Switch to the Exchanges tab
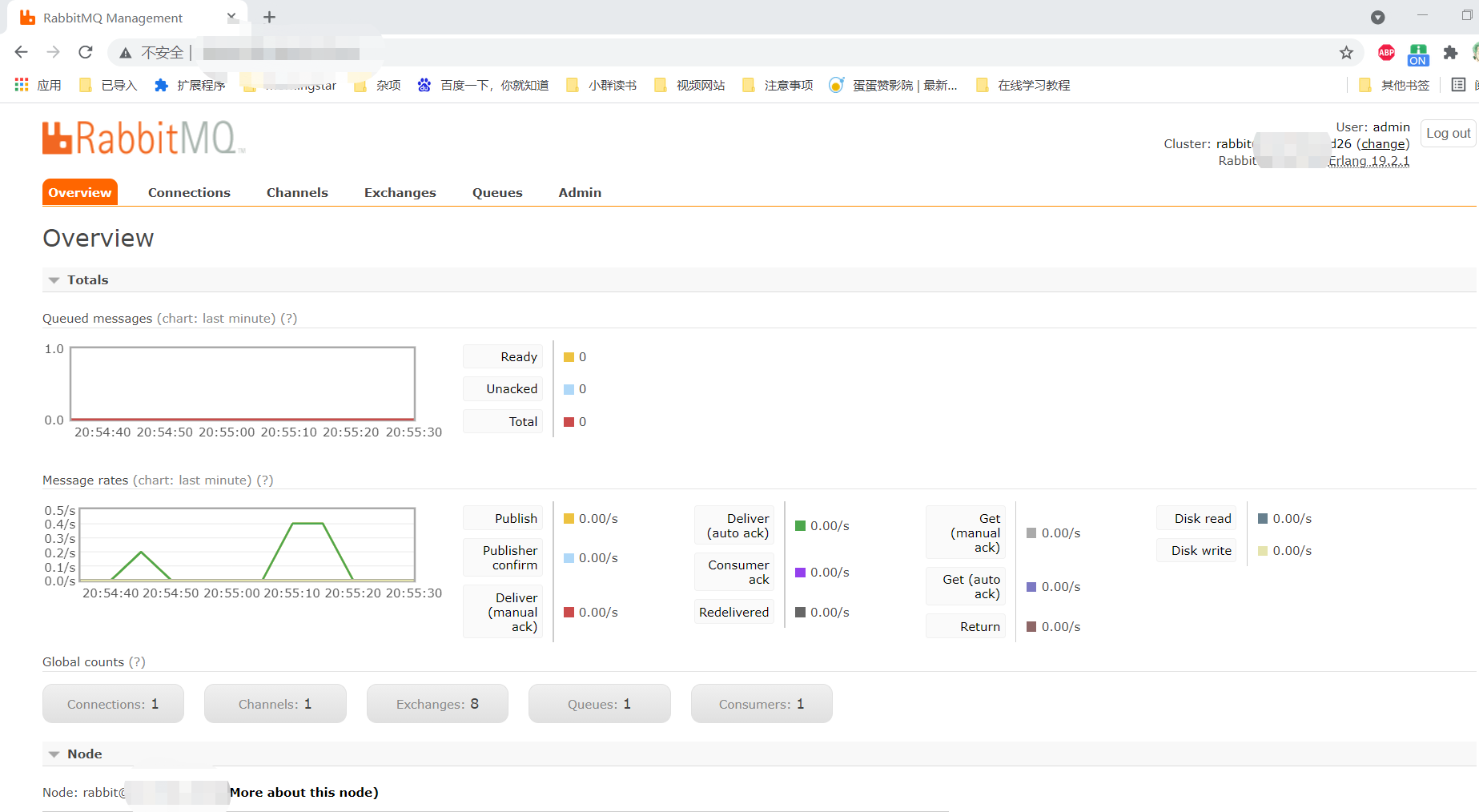Screen dimensions: 1479x812 [400, 192]
